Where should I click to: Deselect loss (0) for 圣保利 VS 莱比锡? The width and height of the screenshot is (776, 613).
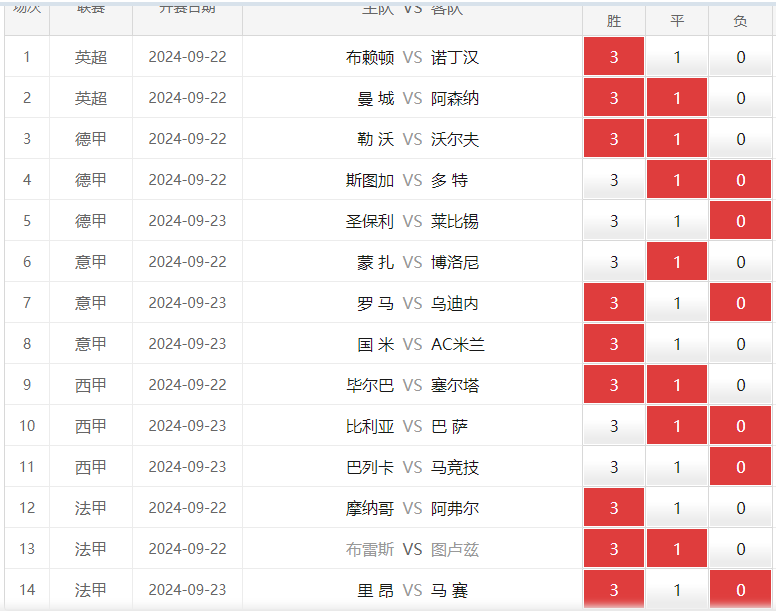coord(740,221)
